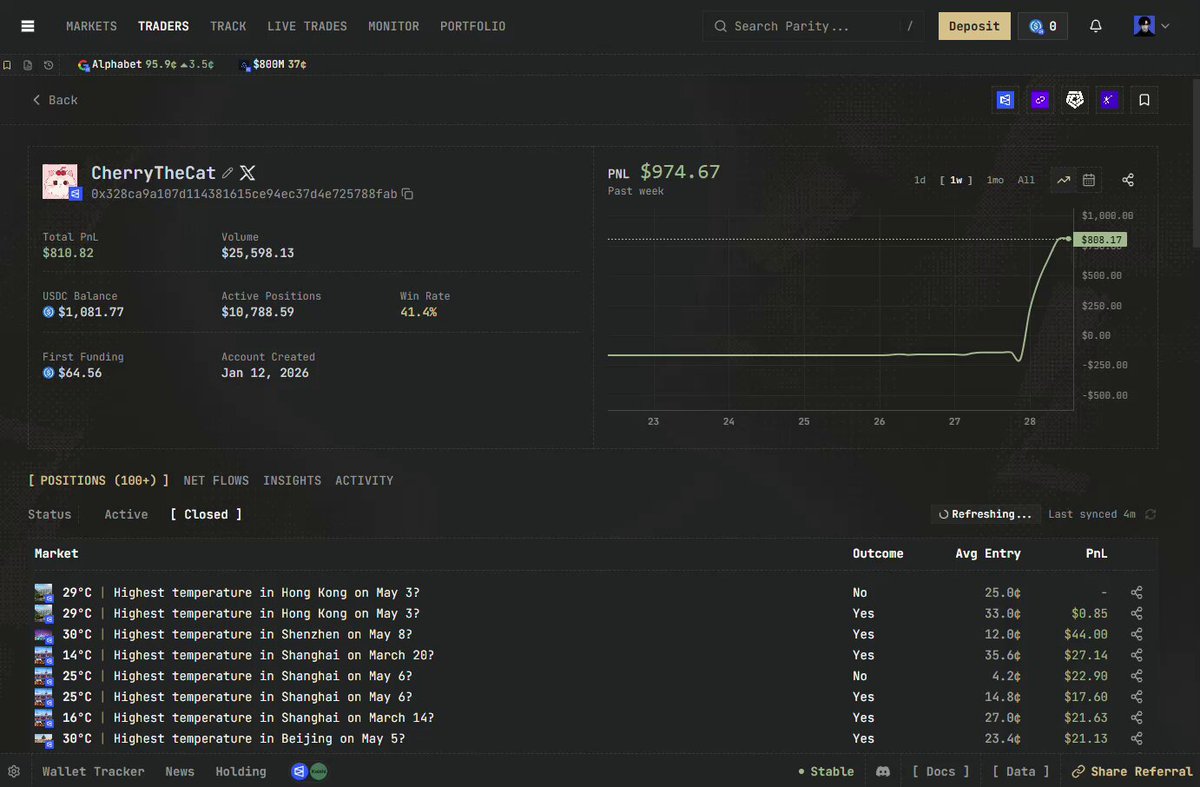
Task: Switch chart range to 1d
Action: click(920, 180)
